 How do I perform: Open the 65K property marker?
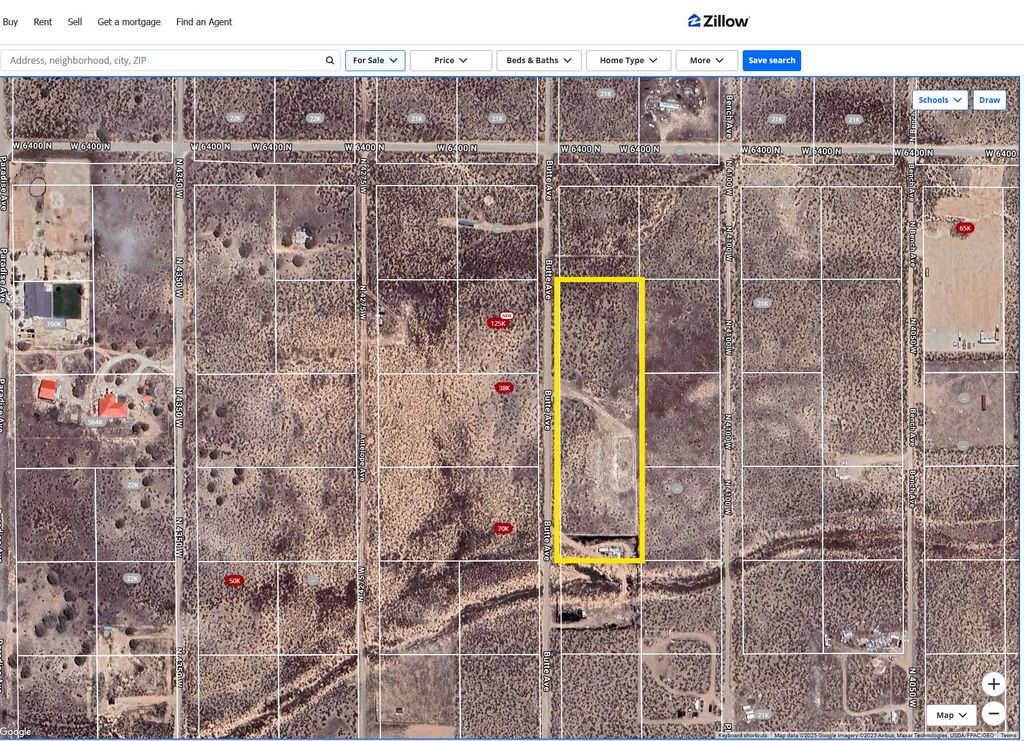tap(964, 228)
